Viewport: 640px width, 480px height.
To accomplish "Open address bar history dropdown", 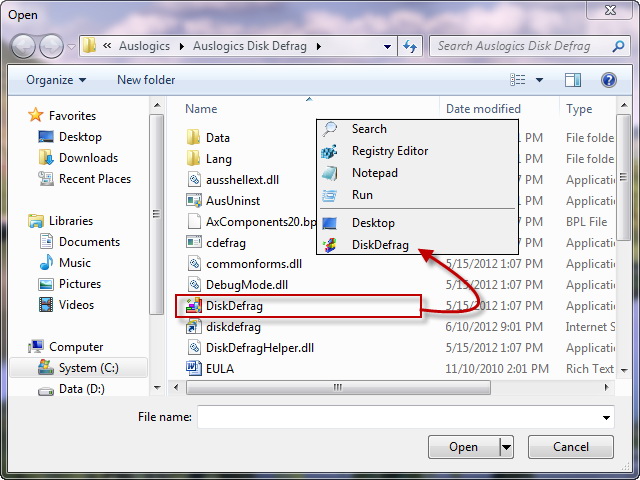I will (x=387, y=47).
